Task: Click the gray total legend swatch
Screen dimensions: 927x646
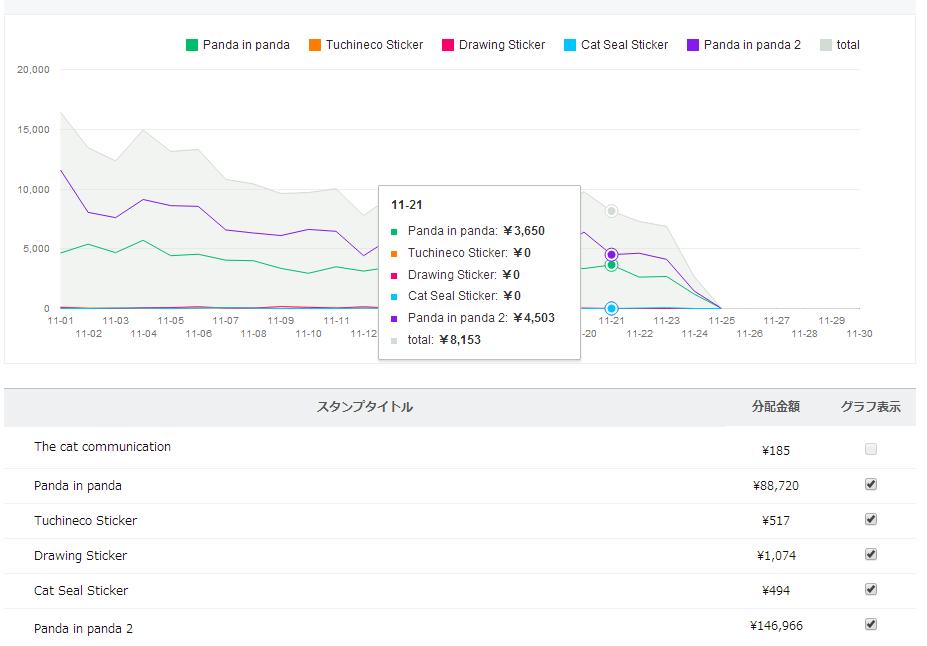Action: (x=826, y=45)
